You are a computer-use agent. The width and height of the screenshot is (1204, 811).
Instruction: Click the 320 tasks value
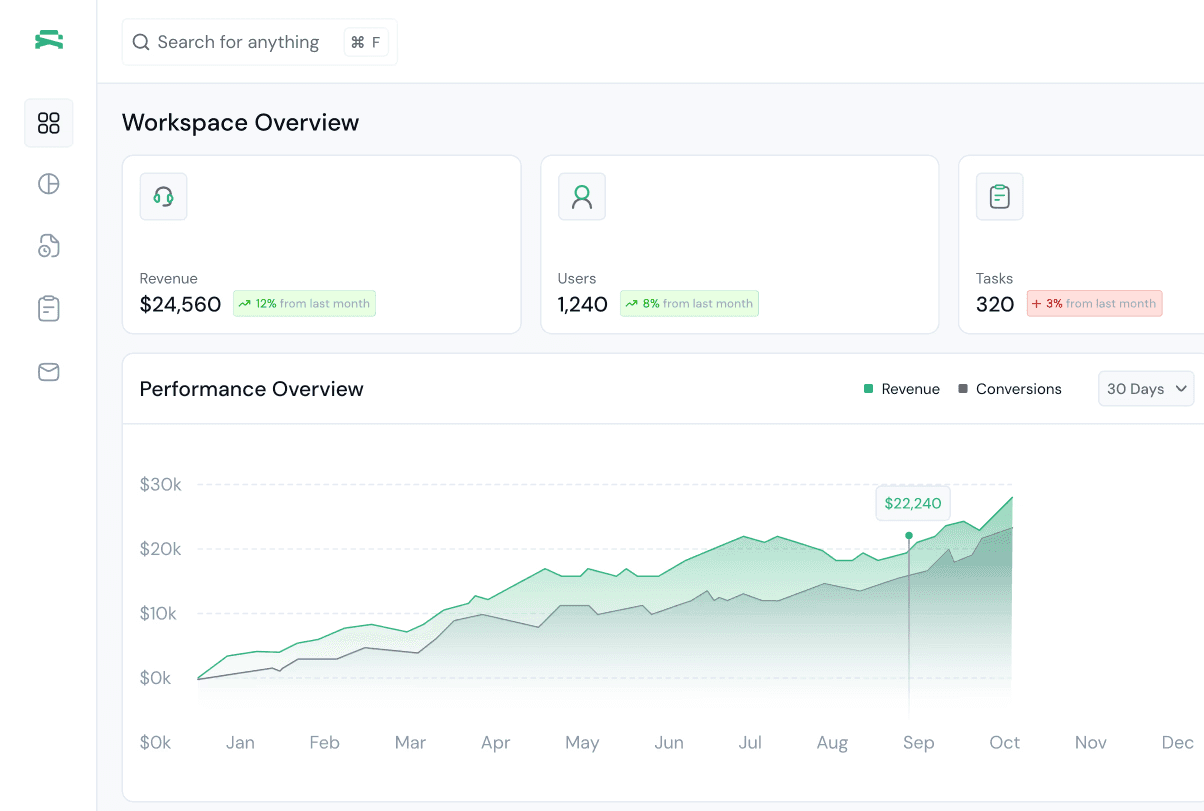coord(995,305)
